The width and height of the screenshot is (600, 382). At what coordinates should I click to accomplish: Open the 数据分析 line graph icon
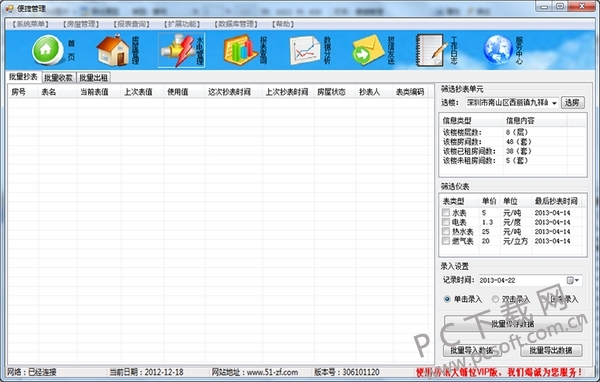click(305, 51)
